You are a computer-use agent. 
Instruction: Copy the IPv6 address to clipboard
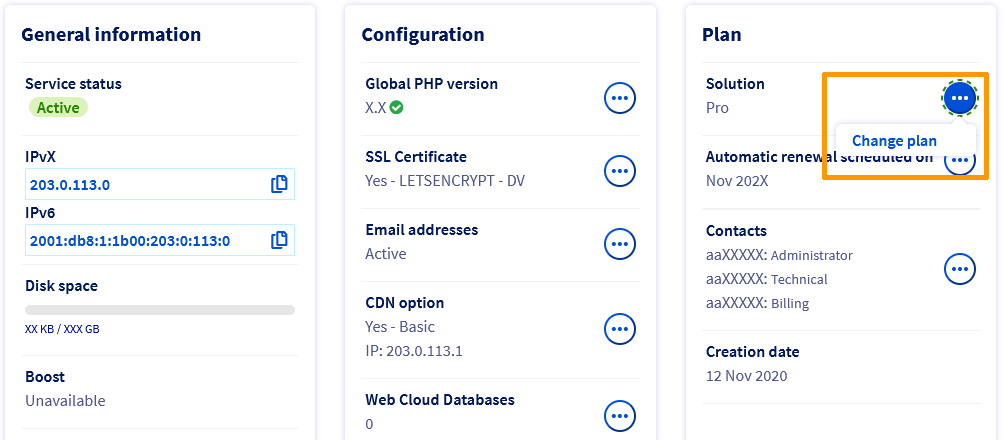(280, 240)
